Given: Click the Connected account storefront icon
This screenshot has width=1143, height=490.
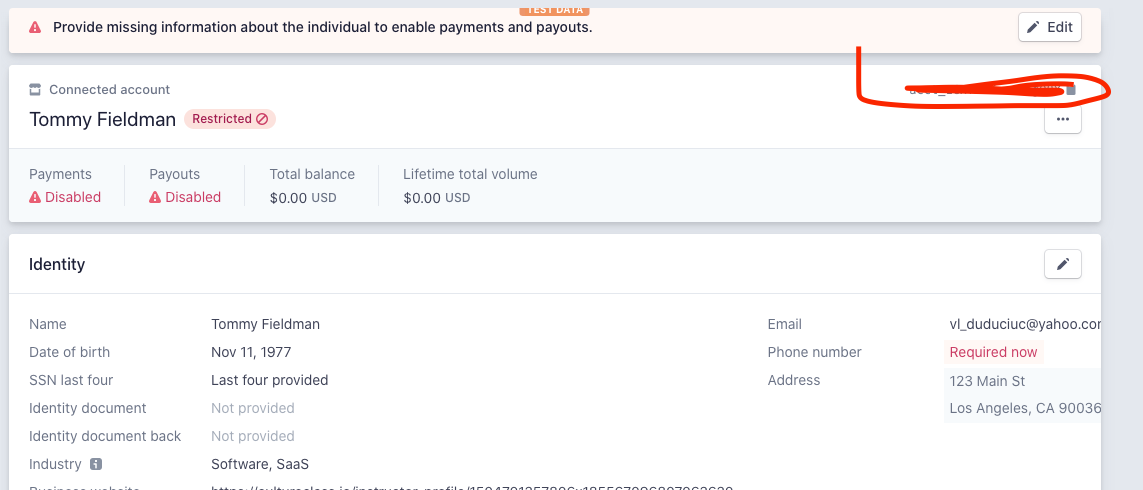Looking at the screenshot, I should pos(35,90).
